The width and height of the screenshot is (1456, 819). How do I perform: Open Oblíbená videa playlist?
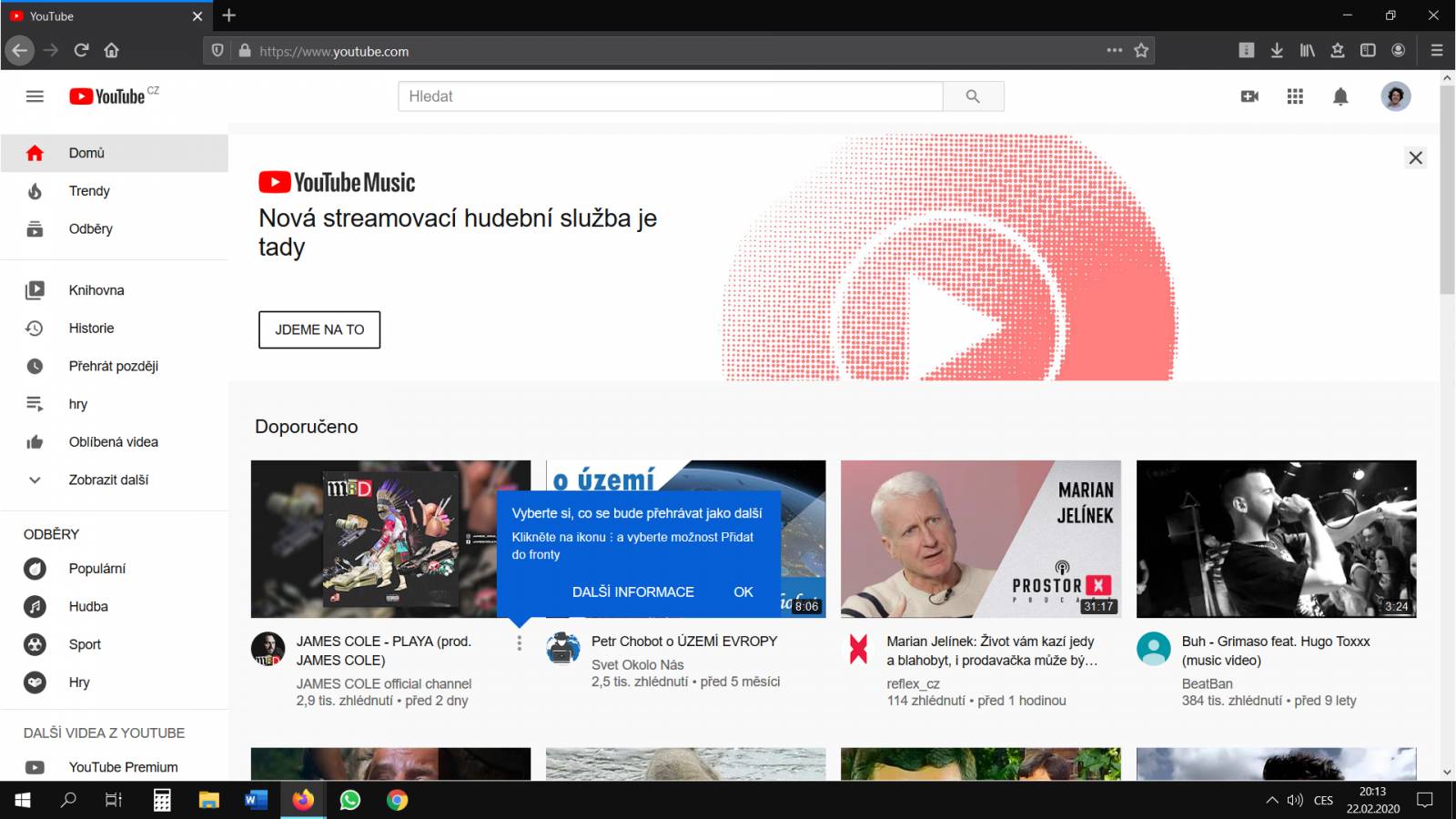coord(114,442)
